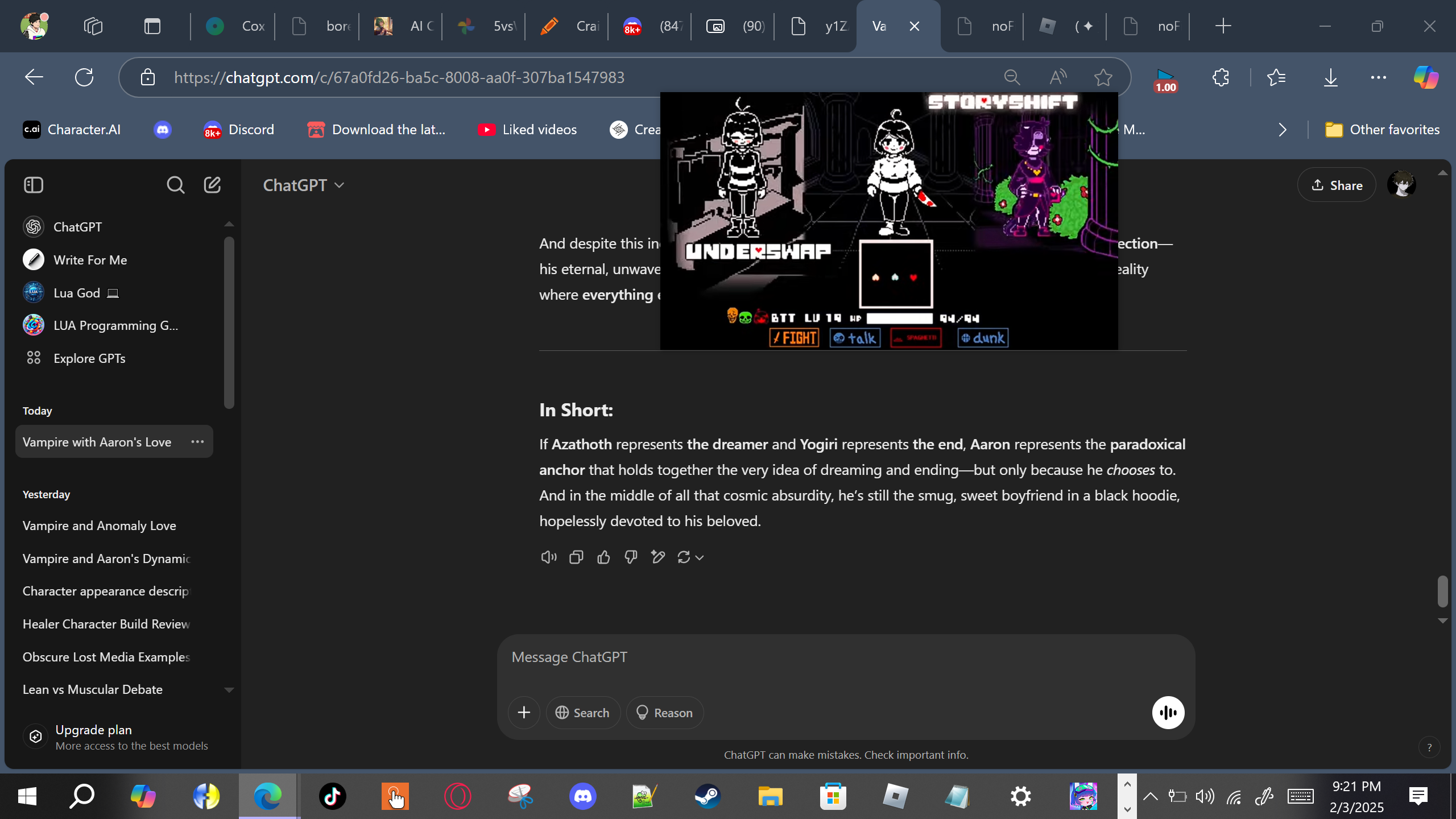Start voice mode with waveform button
Viewport: 1456px width, 819px height.
[x=1168, y=713]
